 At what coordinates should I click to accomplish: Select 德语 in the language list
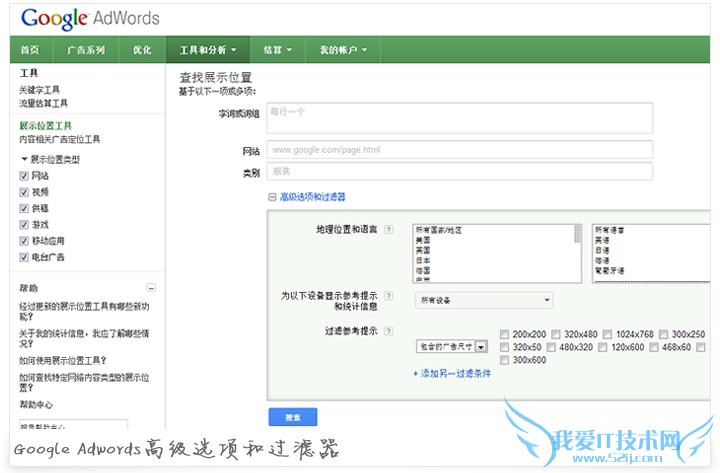(x=602, y=260)
